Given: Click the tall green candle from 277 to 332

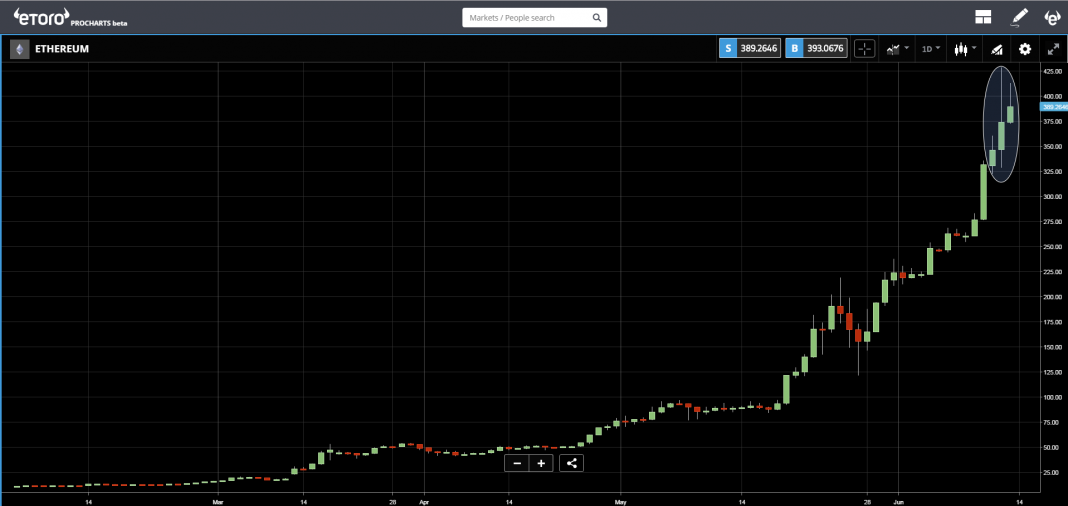Looking at the screenshot, I should pos(984,191).
